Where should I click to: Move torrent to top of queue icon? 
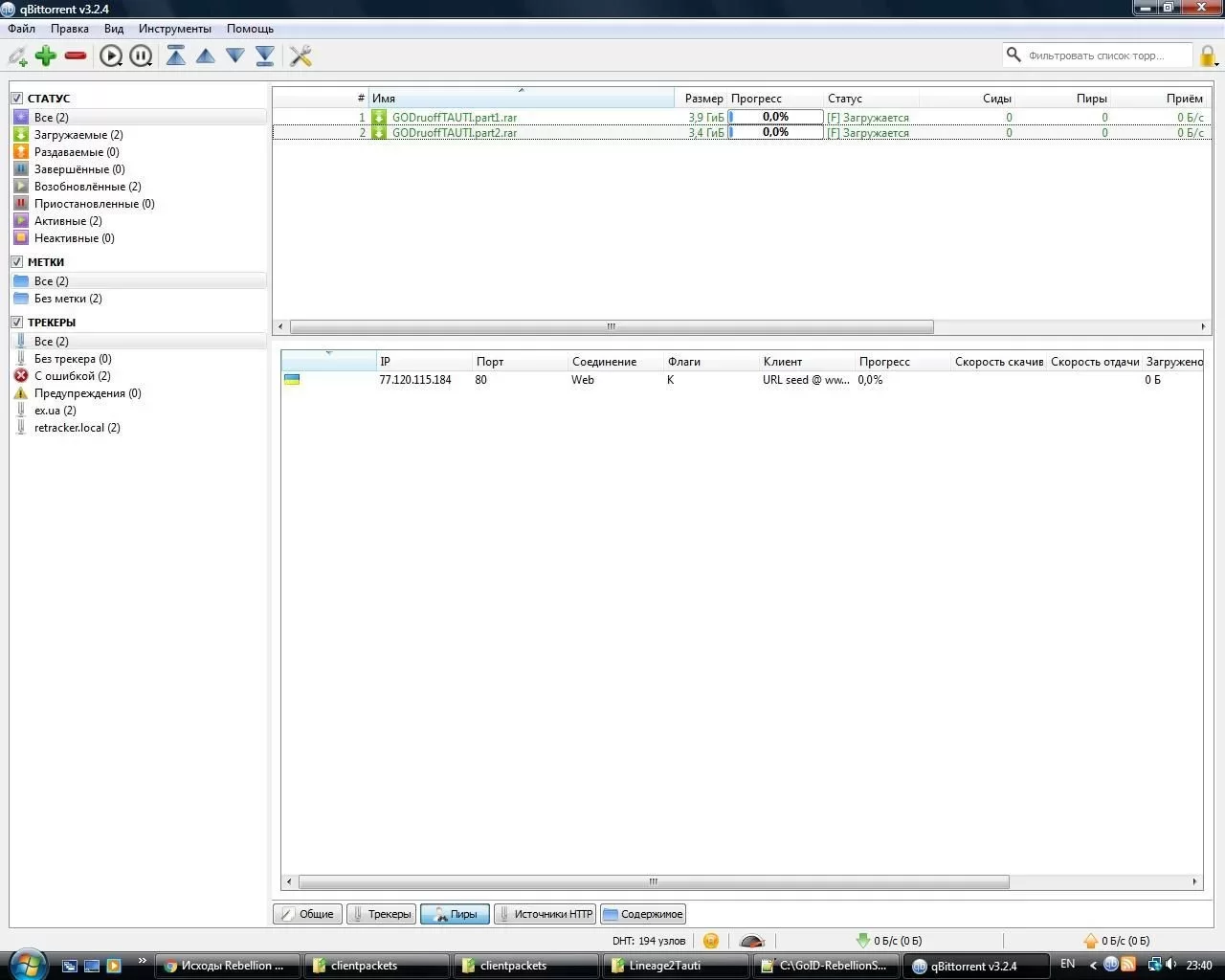coord(176,56)
